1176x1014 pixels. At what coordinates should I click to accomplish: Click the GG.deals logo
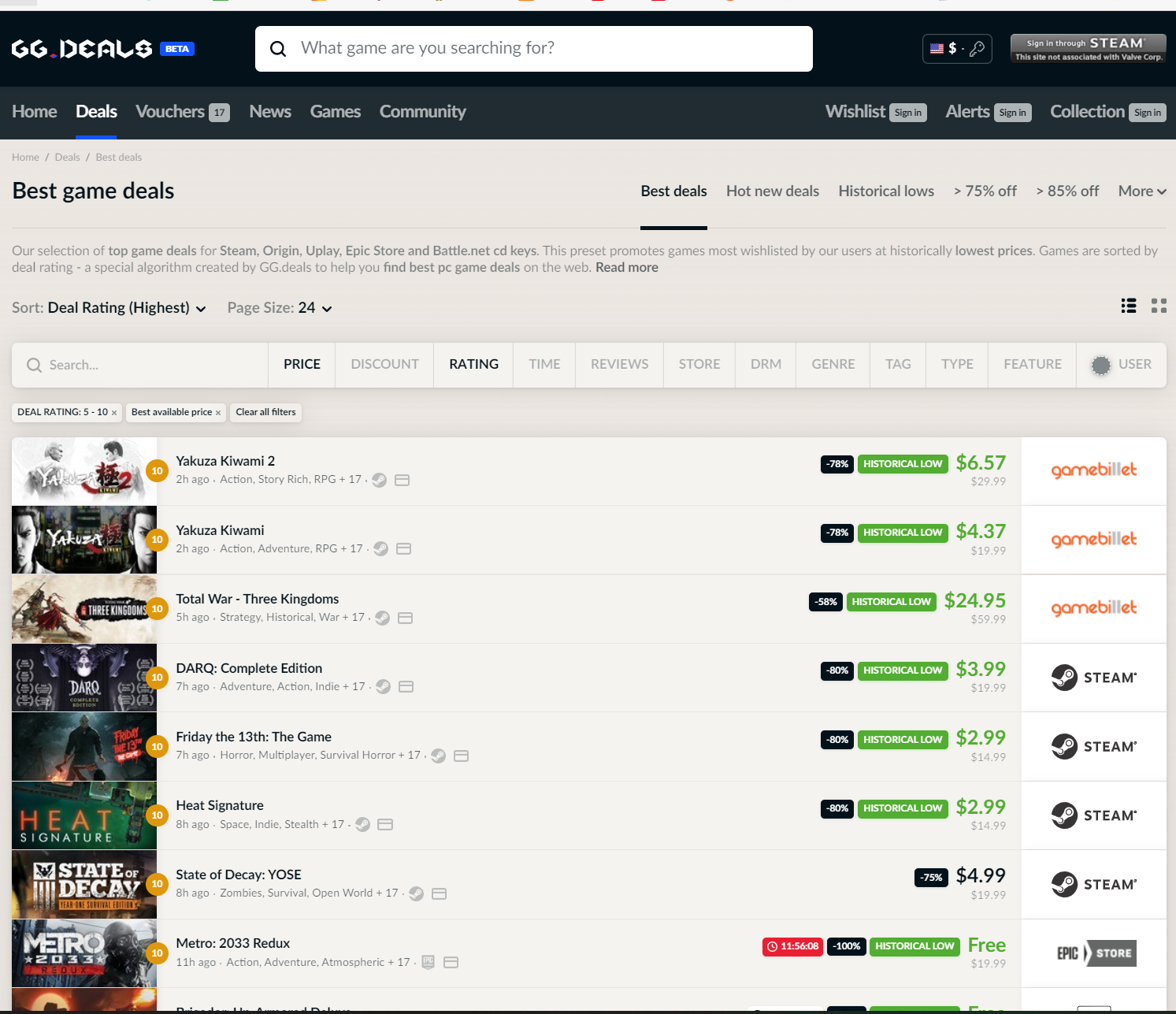[x=82, y=49]
